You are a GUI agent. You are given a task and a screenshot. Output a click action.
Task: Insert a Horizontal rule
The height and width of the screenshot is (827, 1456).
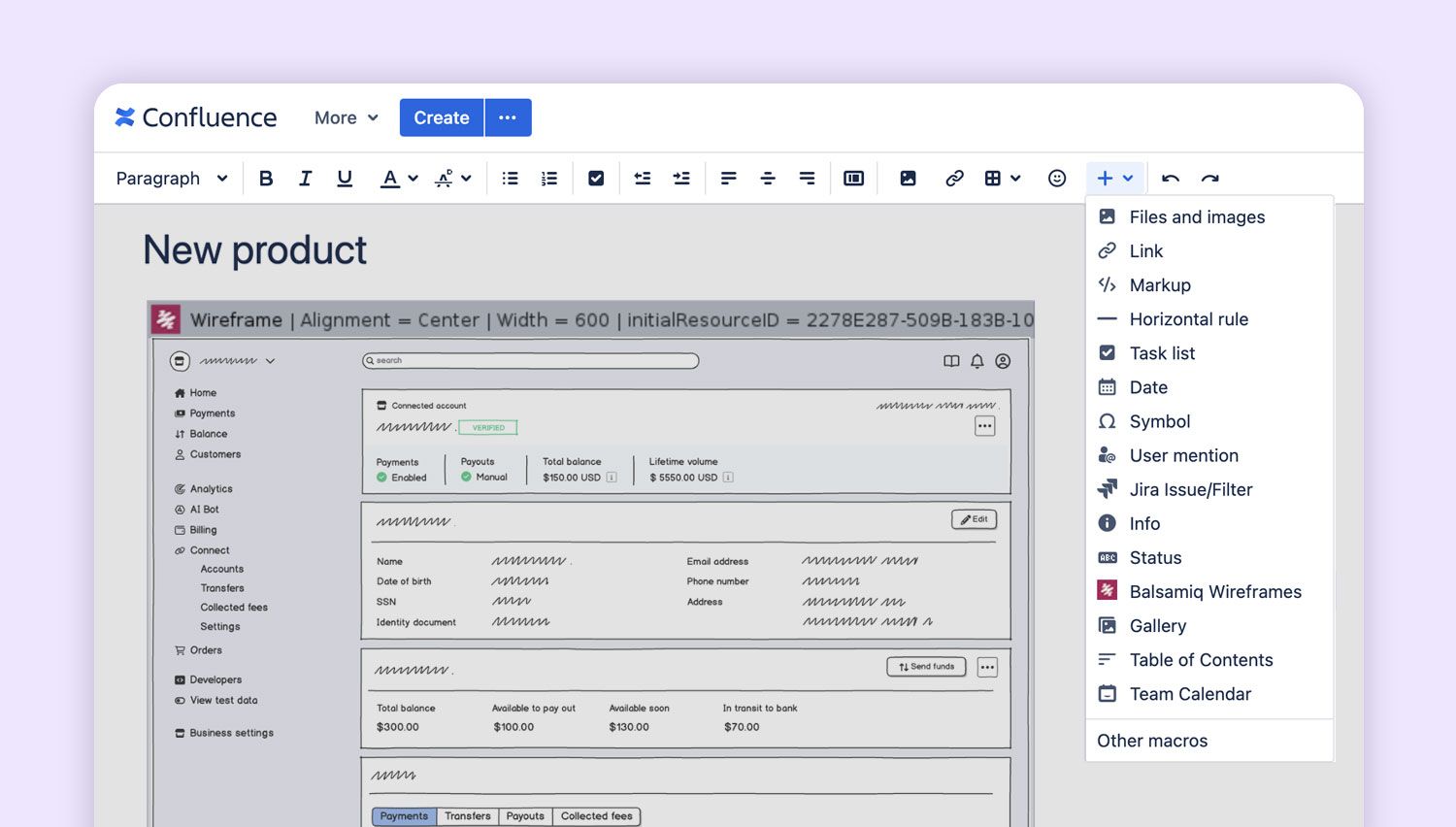pos(1209,319)
